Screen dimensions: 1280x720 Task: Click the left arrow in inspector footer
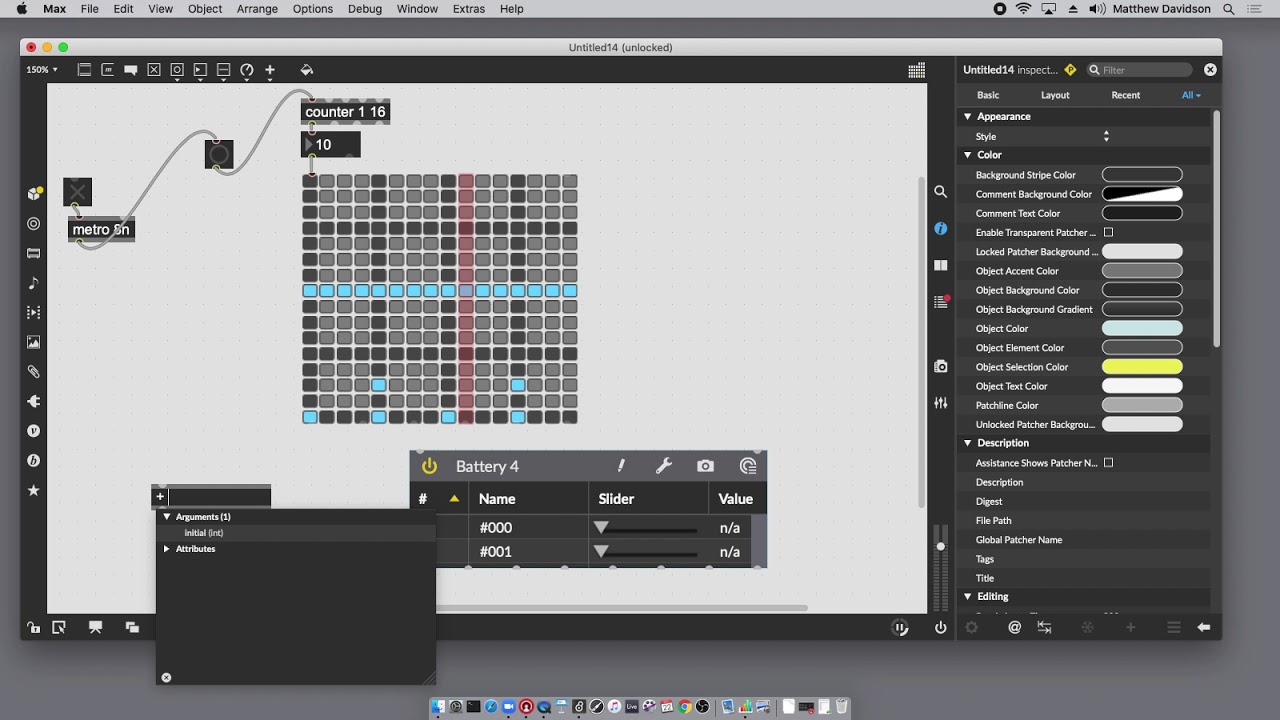click(x=1204, y=627)
